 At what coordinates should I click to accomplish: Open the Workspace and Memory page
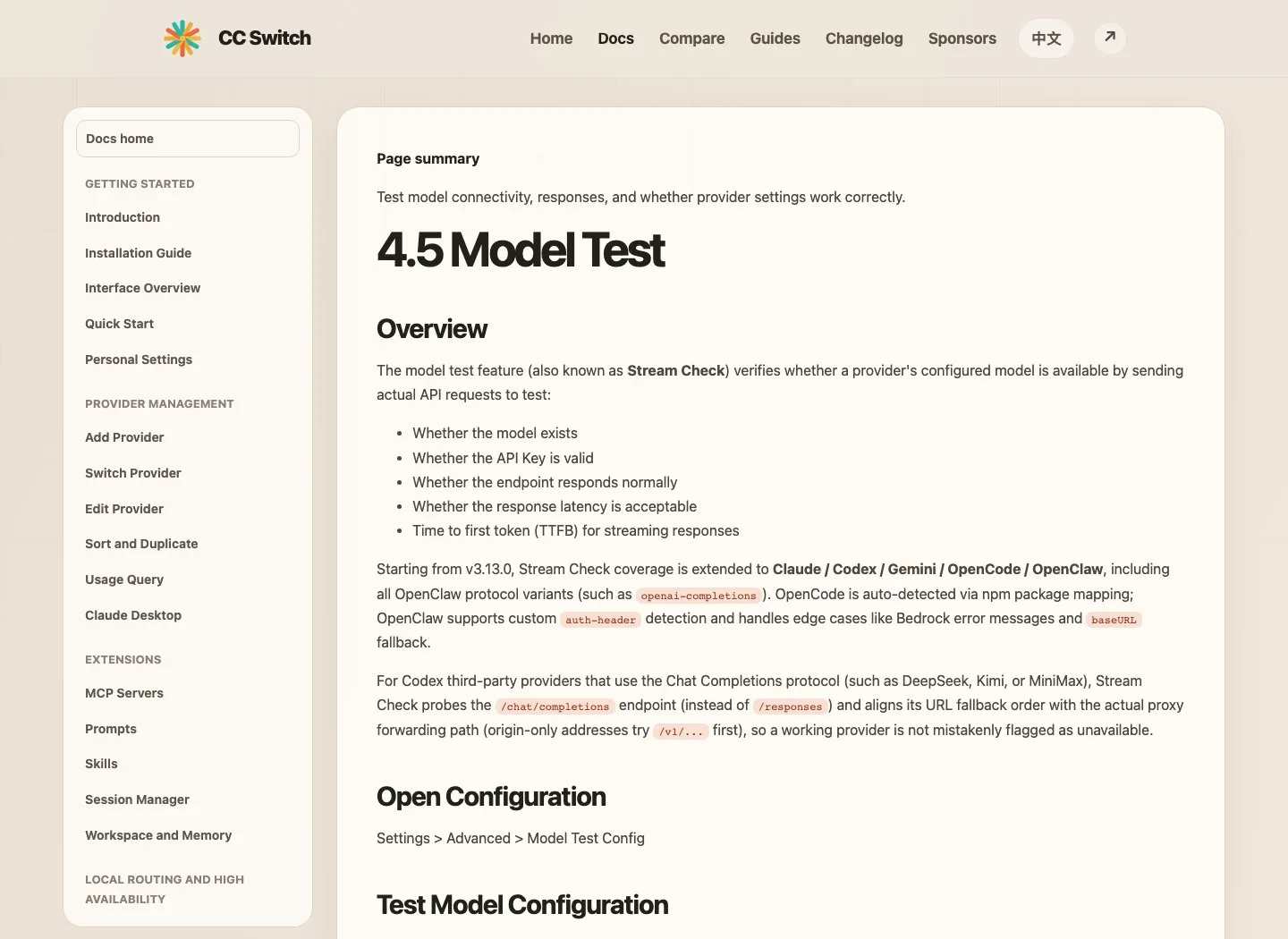point(158,835)
